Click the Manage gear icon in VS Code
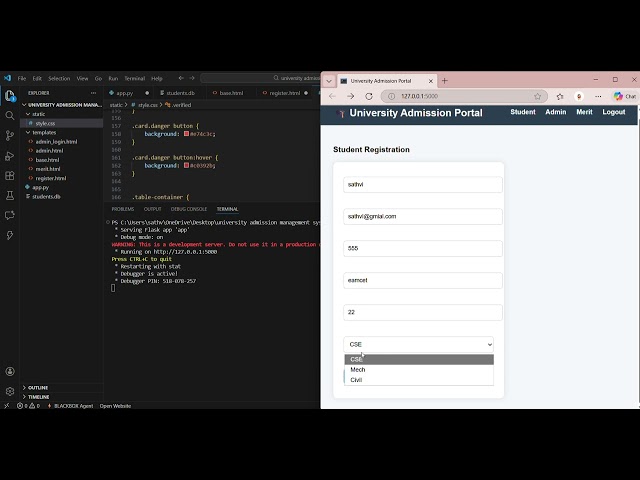The height and width of the screenshot is (480, 640). [10, 391]
